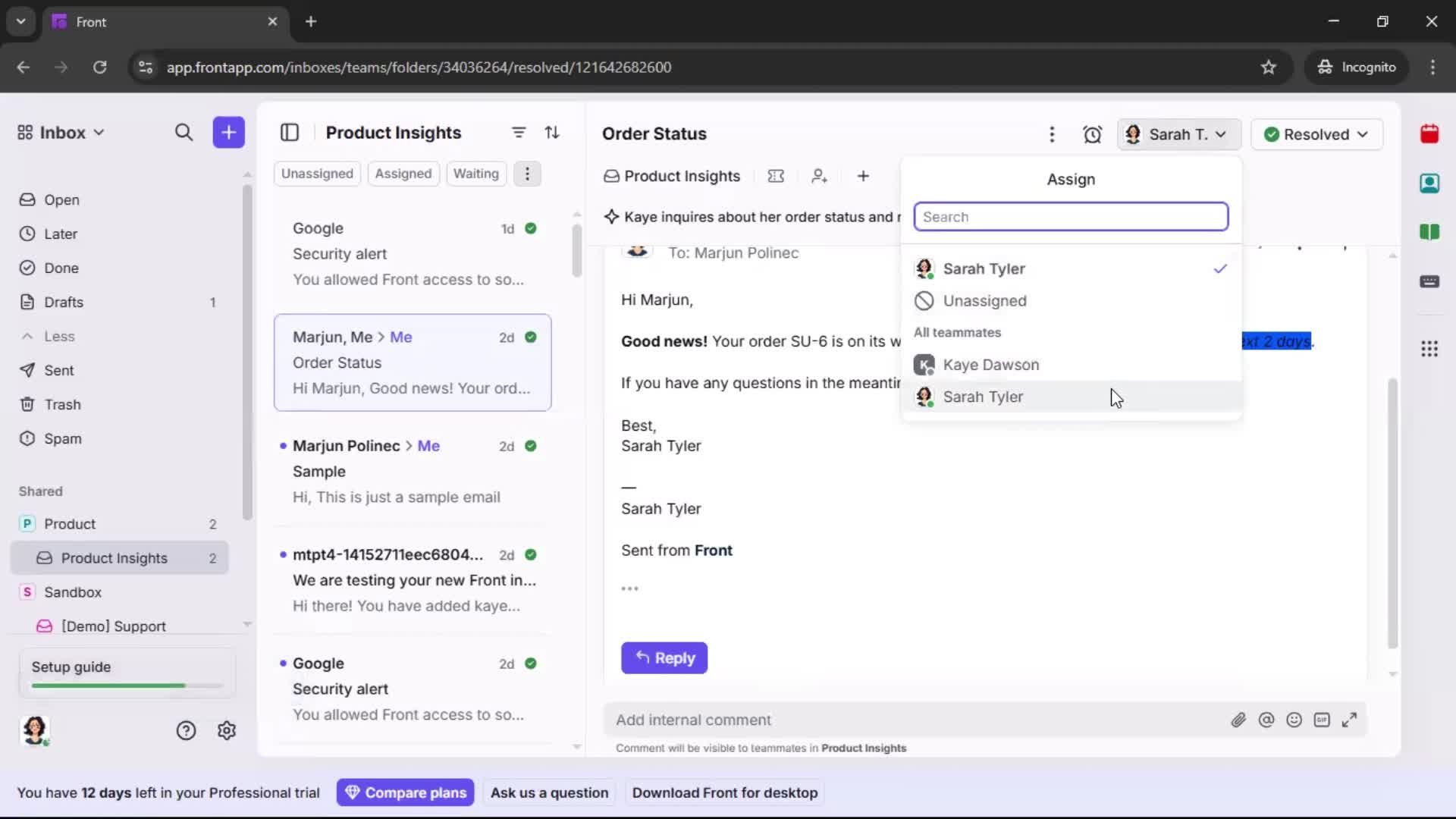Attach a file to the comment
This screenshot has height=819, width=1456.
tap(1239, 720)
